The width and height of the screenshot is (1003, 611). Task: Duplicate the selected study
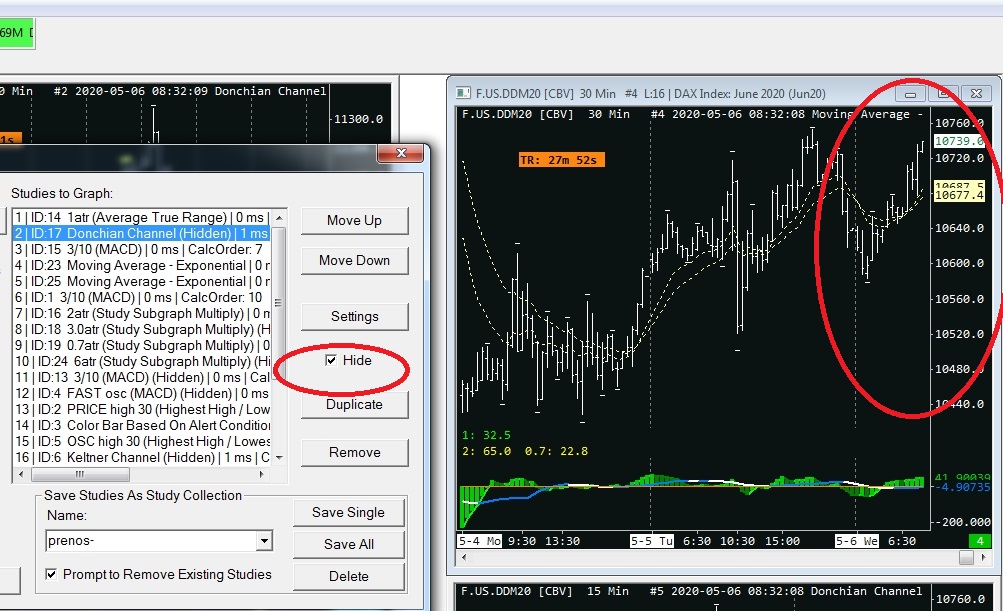pos(354,404)
